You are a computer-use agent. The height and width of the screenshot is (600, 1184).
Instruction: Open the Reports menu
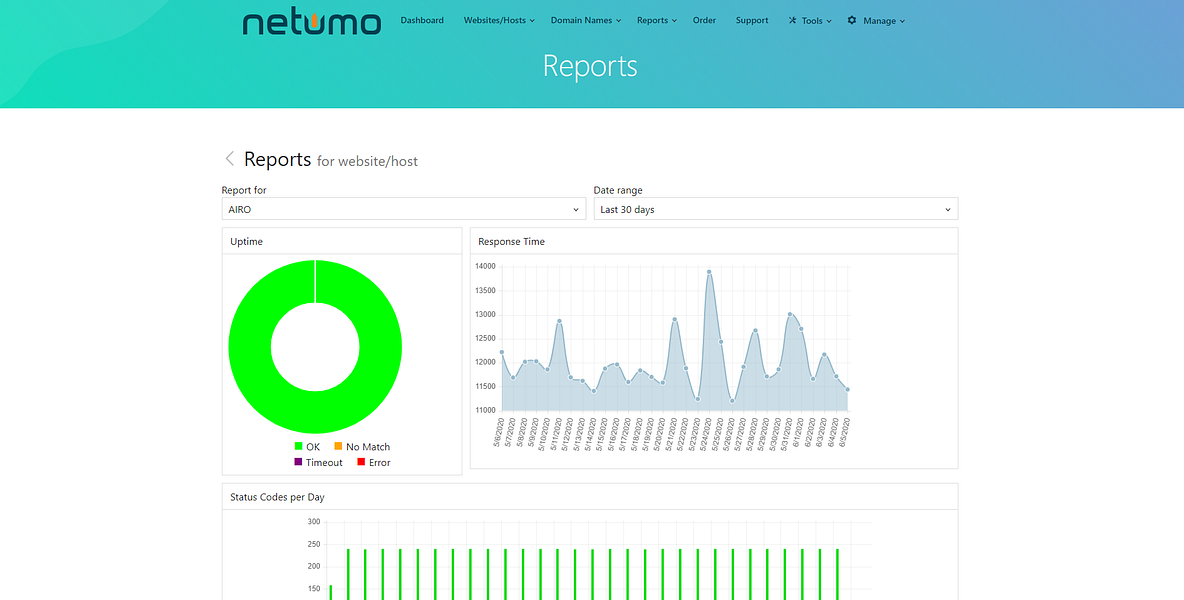(x=657, y=20)
